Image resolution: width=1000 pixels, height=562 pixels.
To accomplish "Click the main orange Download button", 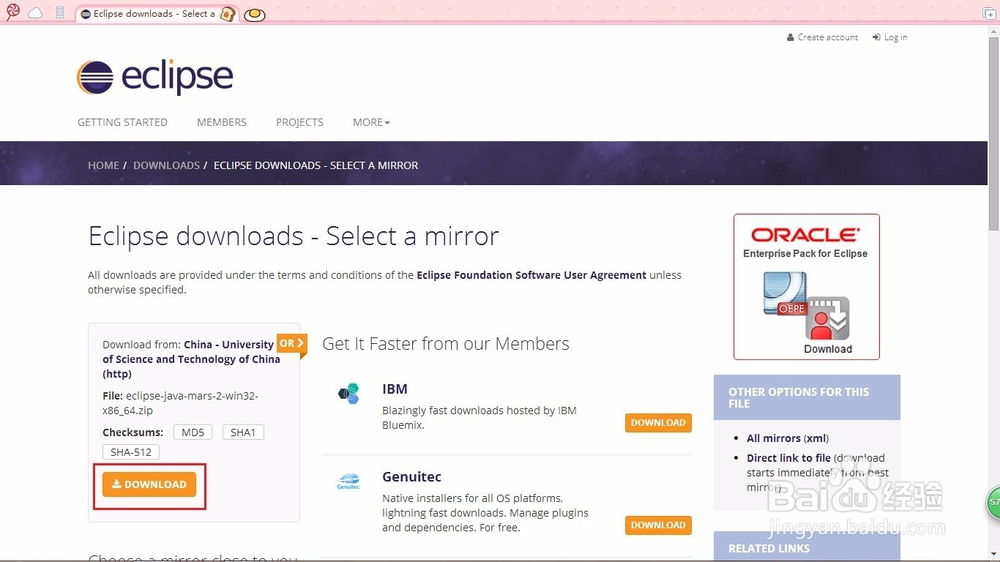I will click(x=149, y=485).
